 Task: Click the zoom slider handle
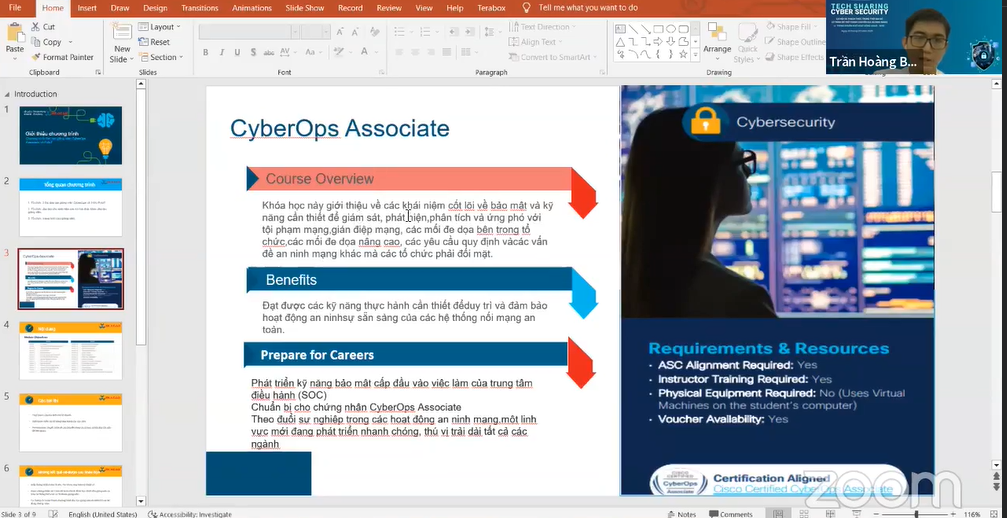(x=916, y=514)
